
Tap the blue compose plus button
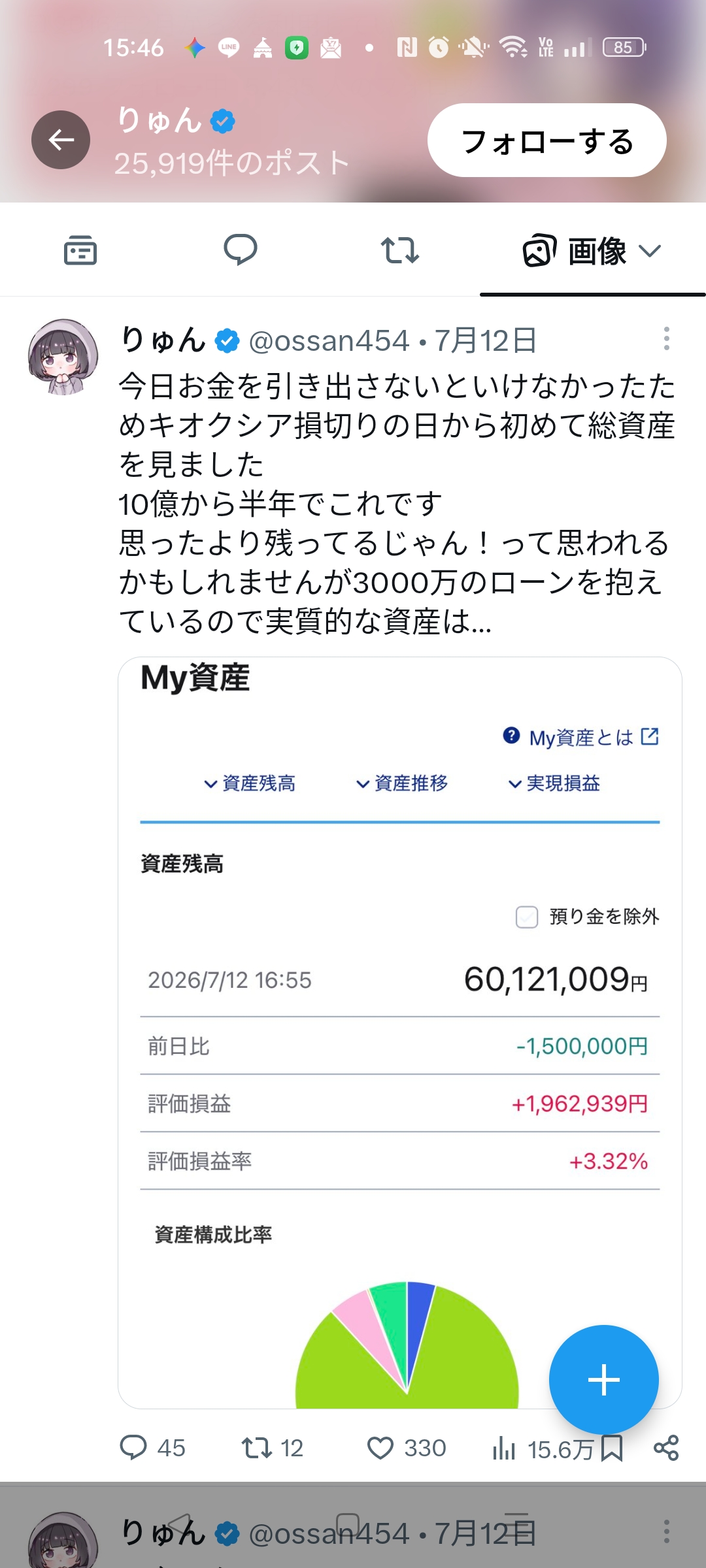604,1380
